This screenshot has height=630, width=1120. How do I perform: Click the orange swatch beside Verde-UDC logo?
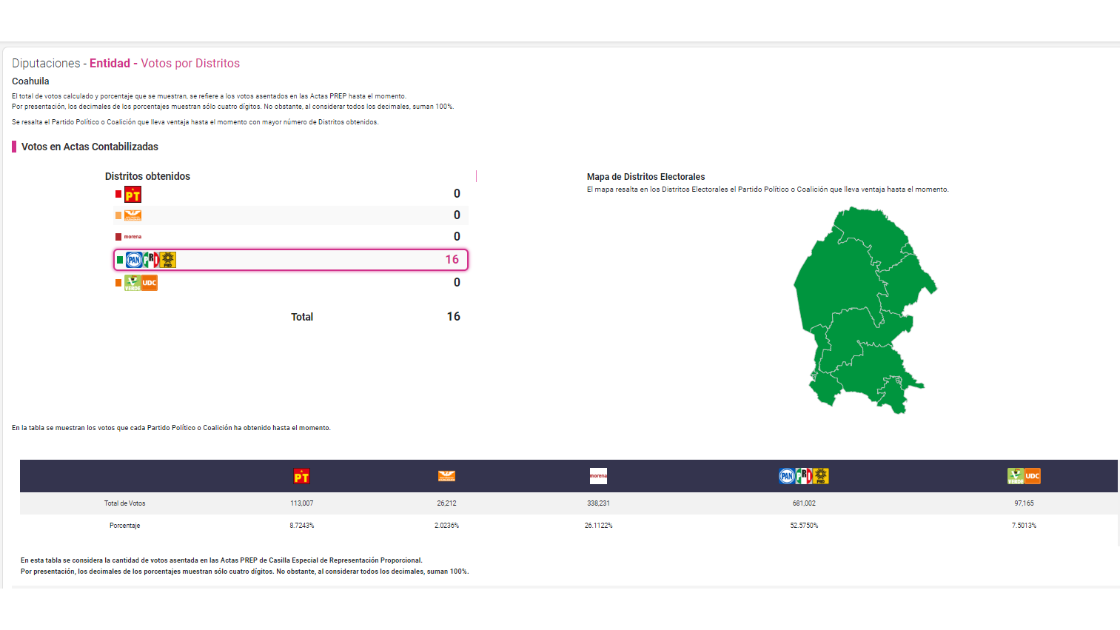[x=118, y=283]
